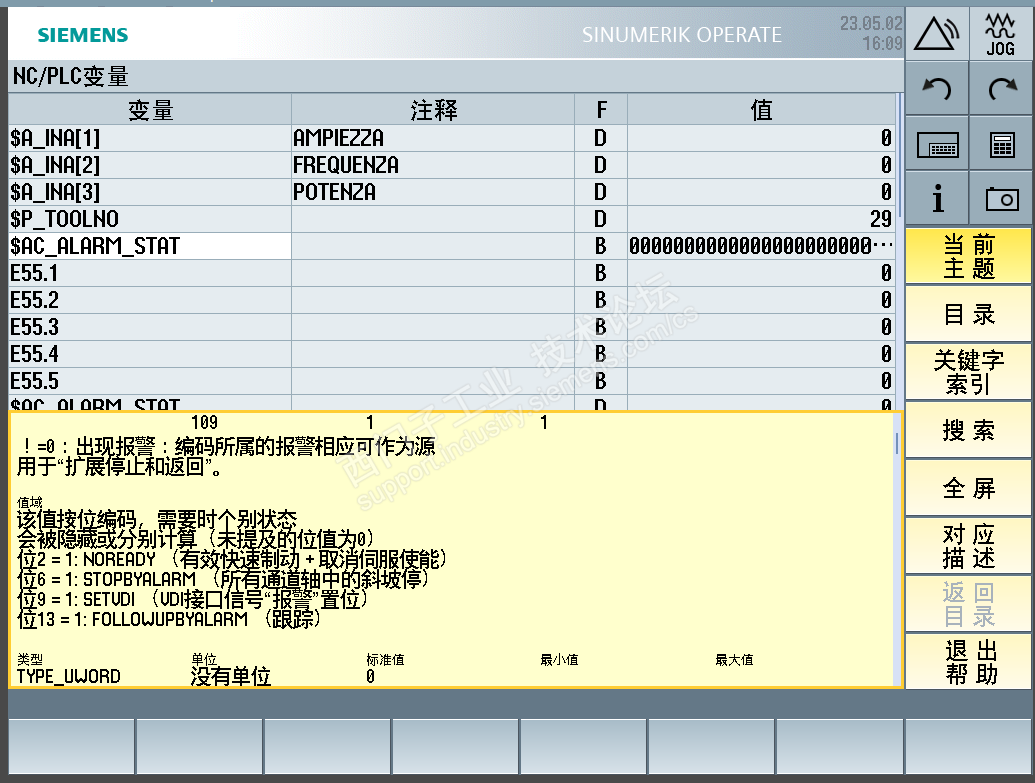Open the 目录 contents softkey

pos(968,314)
